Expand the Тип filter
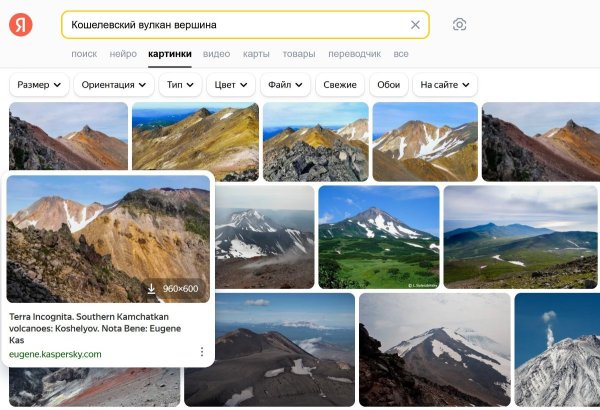600x410 pixels. pos(180,85)
